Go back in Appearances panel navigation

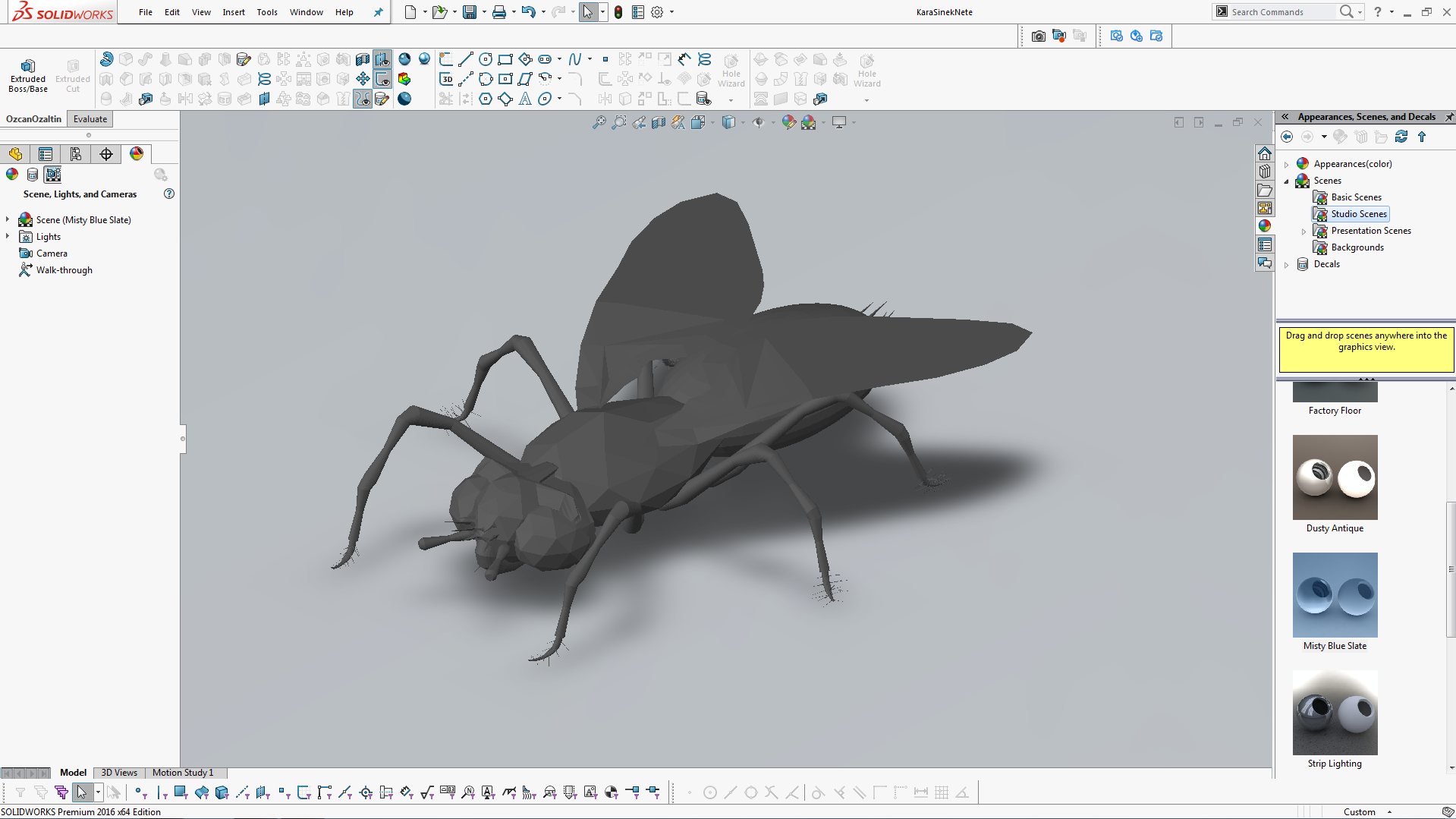pyautogui.click(x=1287, y=137)
